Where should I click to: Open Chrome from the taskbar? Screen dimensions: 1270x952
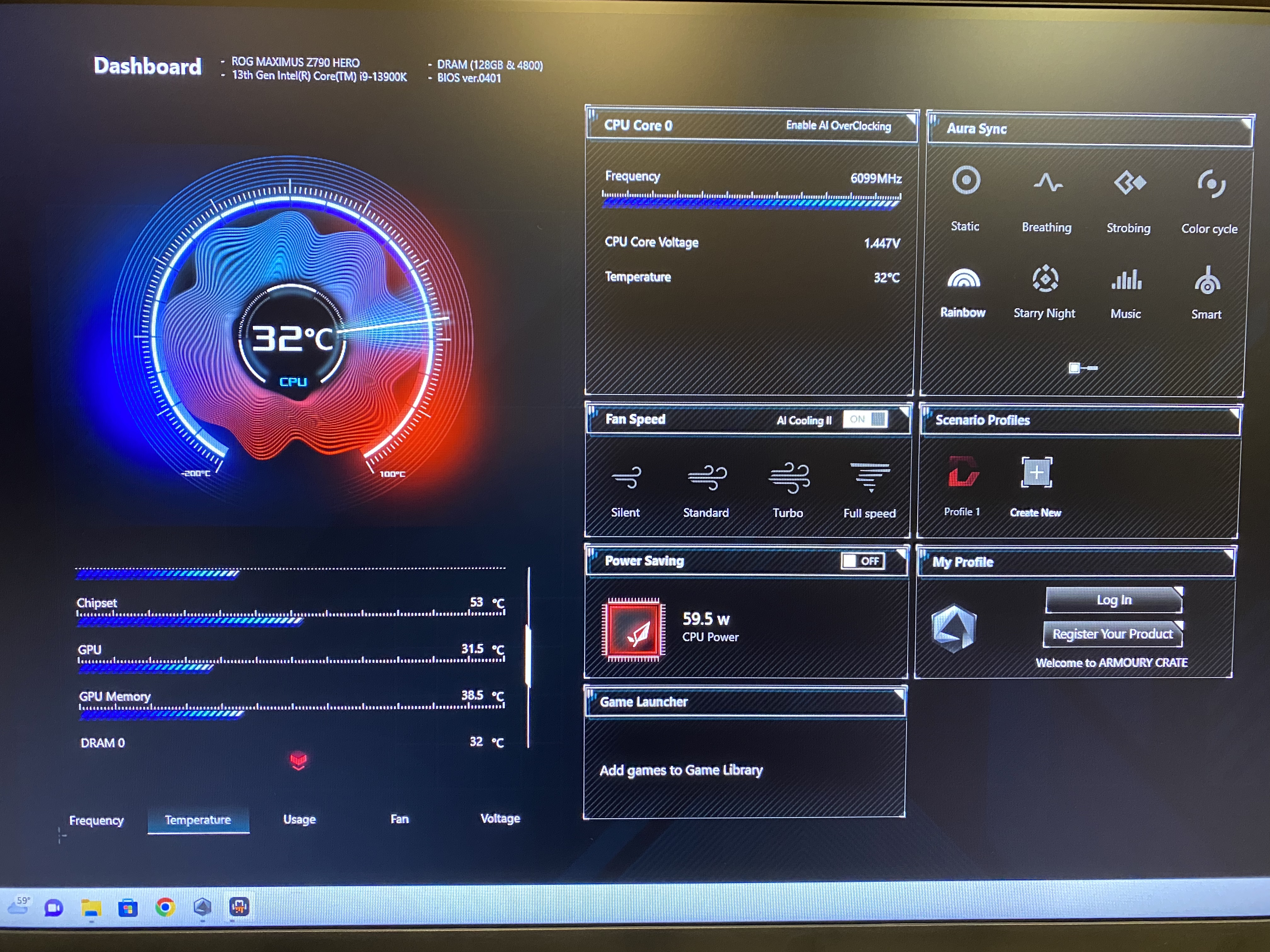click(x=165, y=907)
